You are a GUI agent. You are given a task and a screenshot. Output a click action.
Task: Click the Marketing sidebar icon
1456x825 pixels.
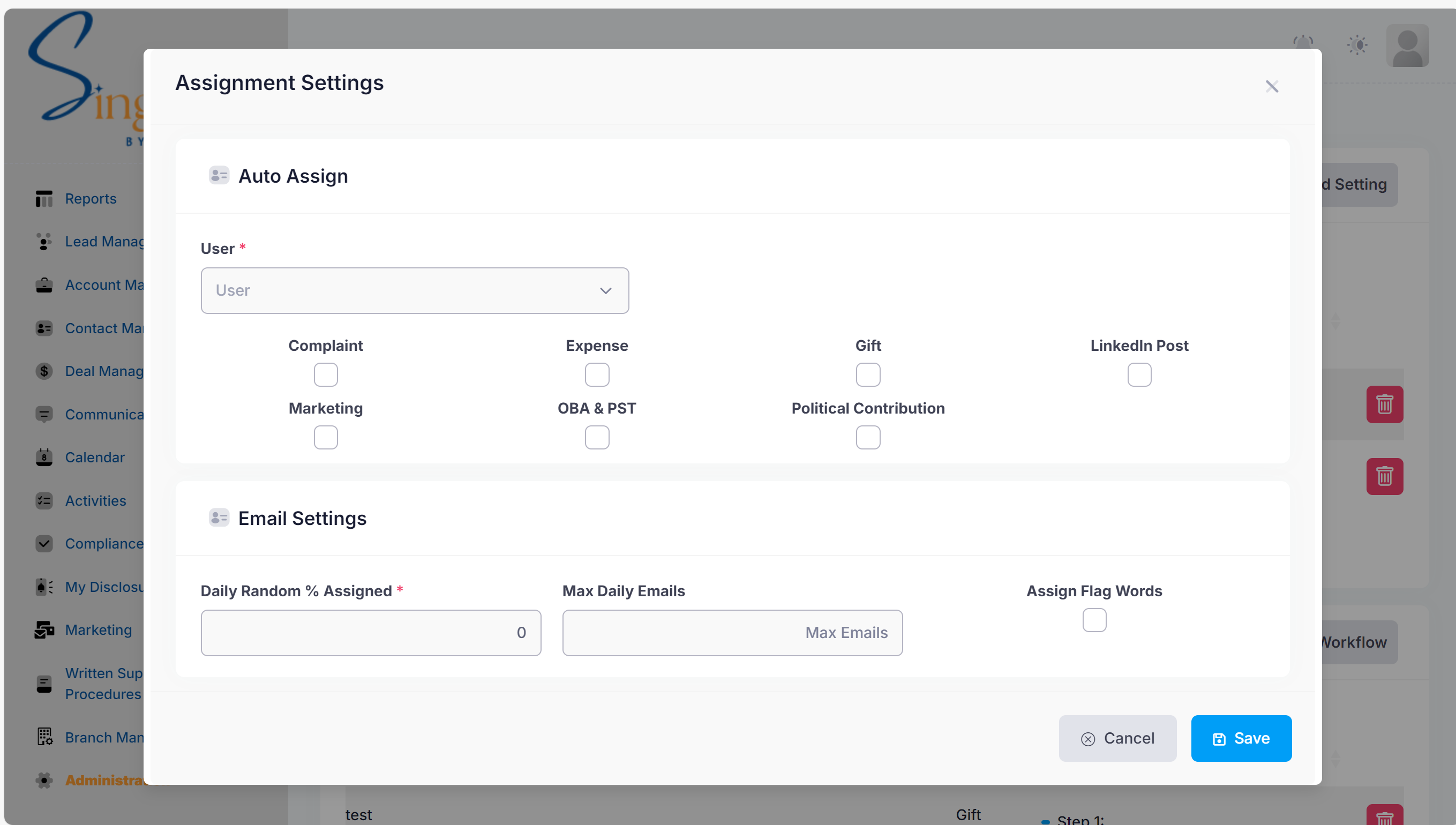click(x=44, y=630)
